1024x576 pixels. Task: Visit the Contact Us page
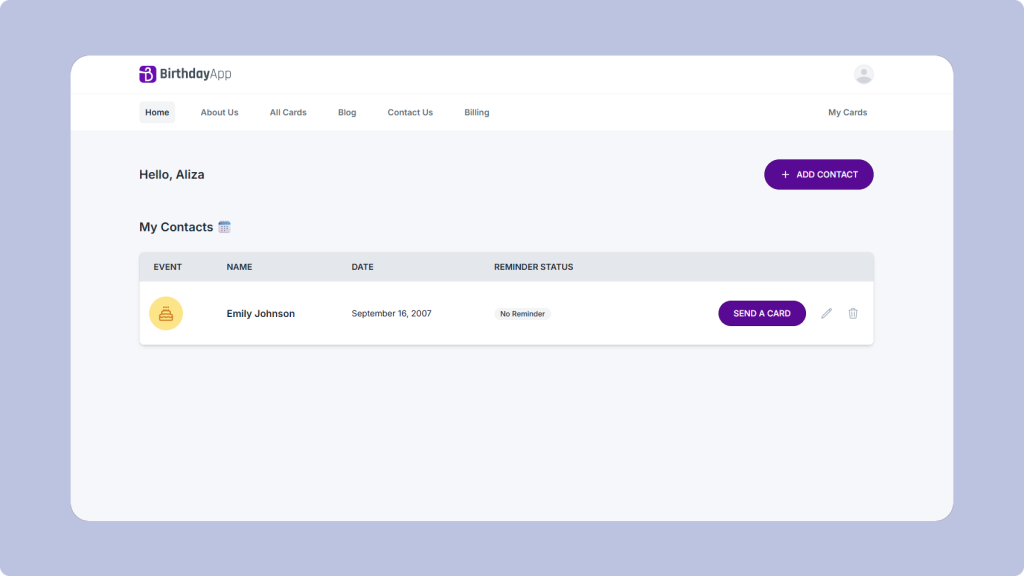point(410,112)
